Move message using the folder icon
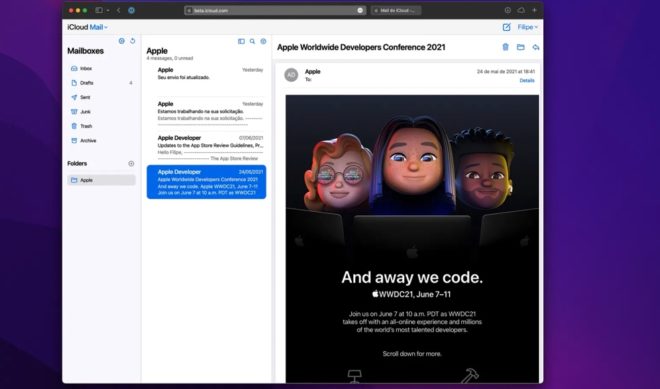 coord(521,47)
